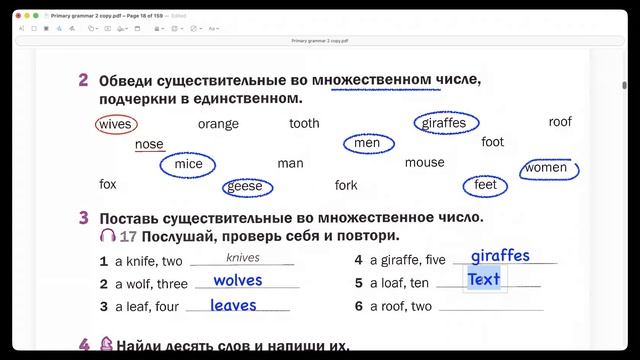Click the word 'tooth' in exercise 2
The height and width of the screenshot is (360, 640).
click(304, 123)
